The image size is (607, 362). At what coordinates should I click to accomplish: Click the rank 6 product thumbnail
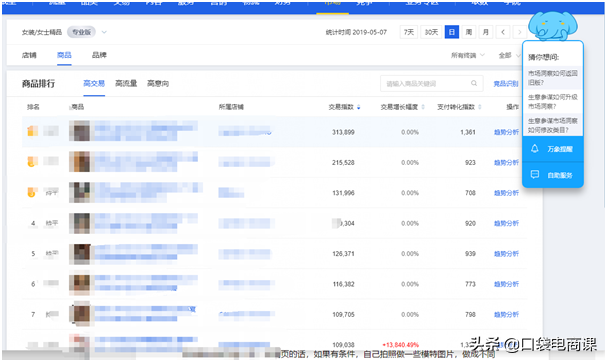click(80, 284)
